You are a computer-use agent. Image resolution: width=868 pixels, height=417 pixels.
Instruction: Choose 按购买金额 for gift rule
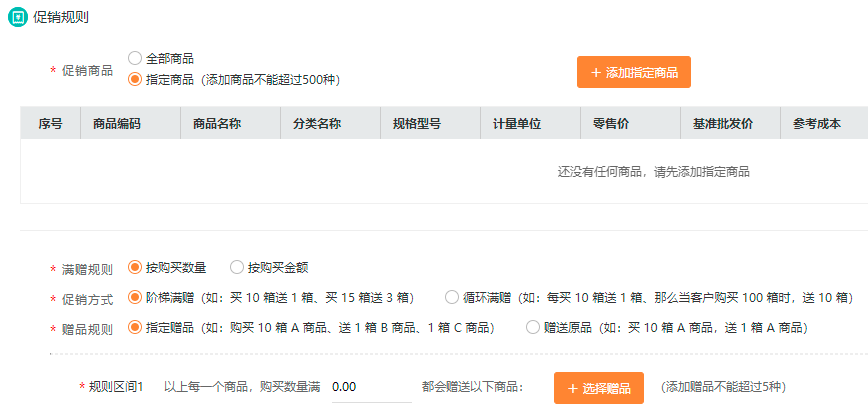click(x=237, y=267)
